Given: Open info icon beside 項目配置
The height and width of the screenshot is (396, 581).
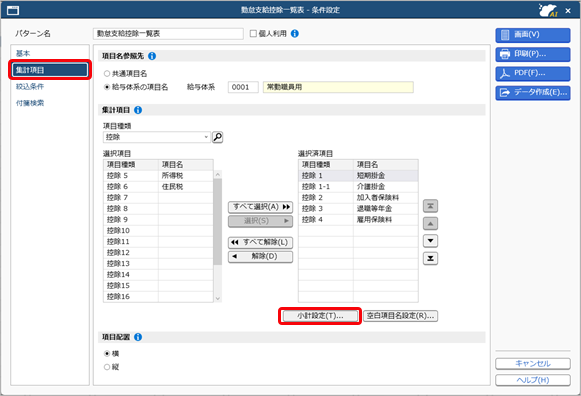Looking at the screenshot, I should (138, 337).
